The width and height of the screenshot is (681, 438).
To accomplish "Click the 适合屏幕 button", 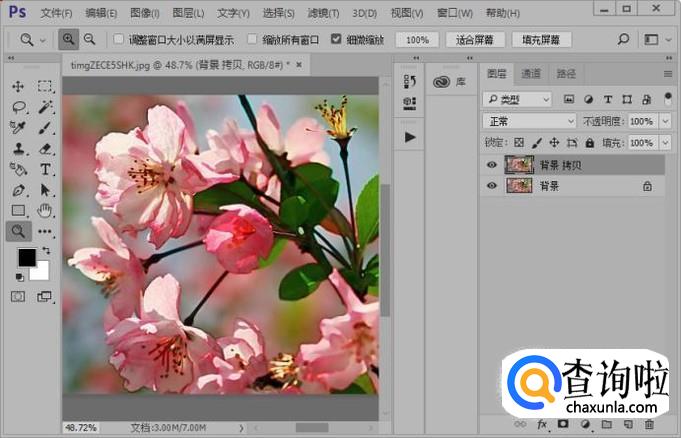I will pos(473,40).
